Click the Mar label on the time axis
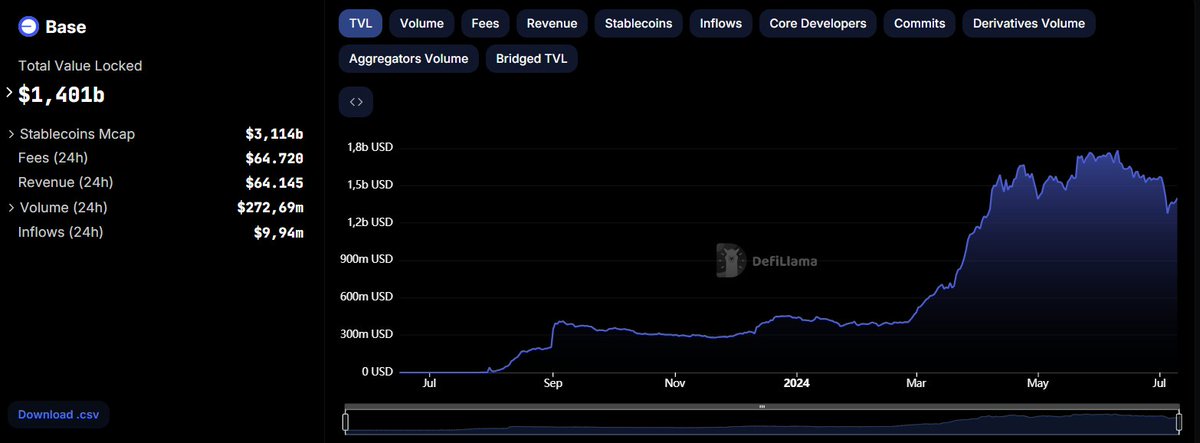Viewport: 1200px width, 443px height. (x=917, y=382)
